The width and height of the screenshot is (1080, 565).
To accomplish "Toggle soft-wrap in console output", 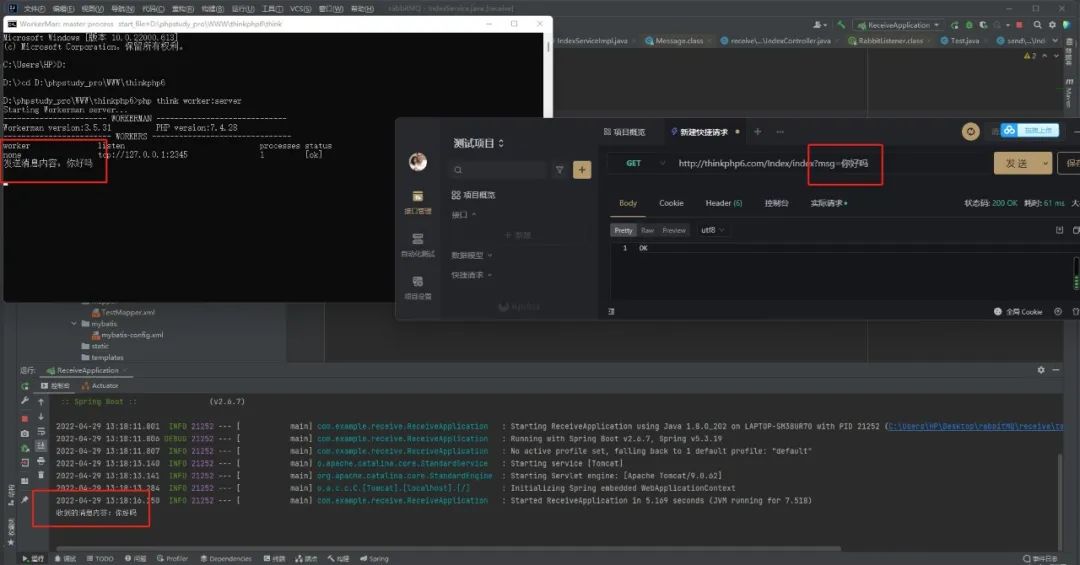I will coord(41,432).
